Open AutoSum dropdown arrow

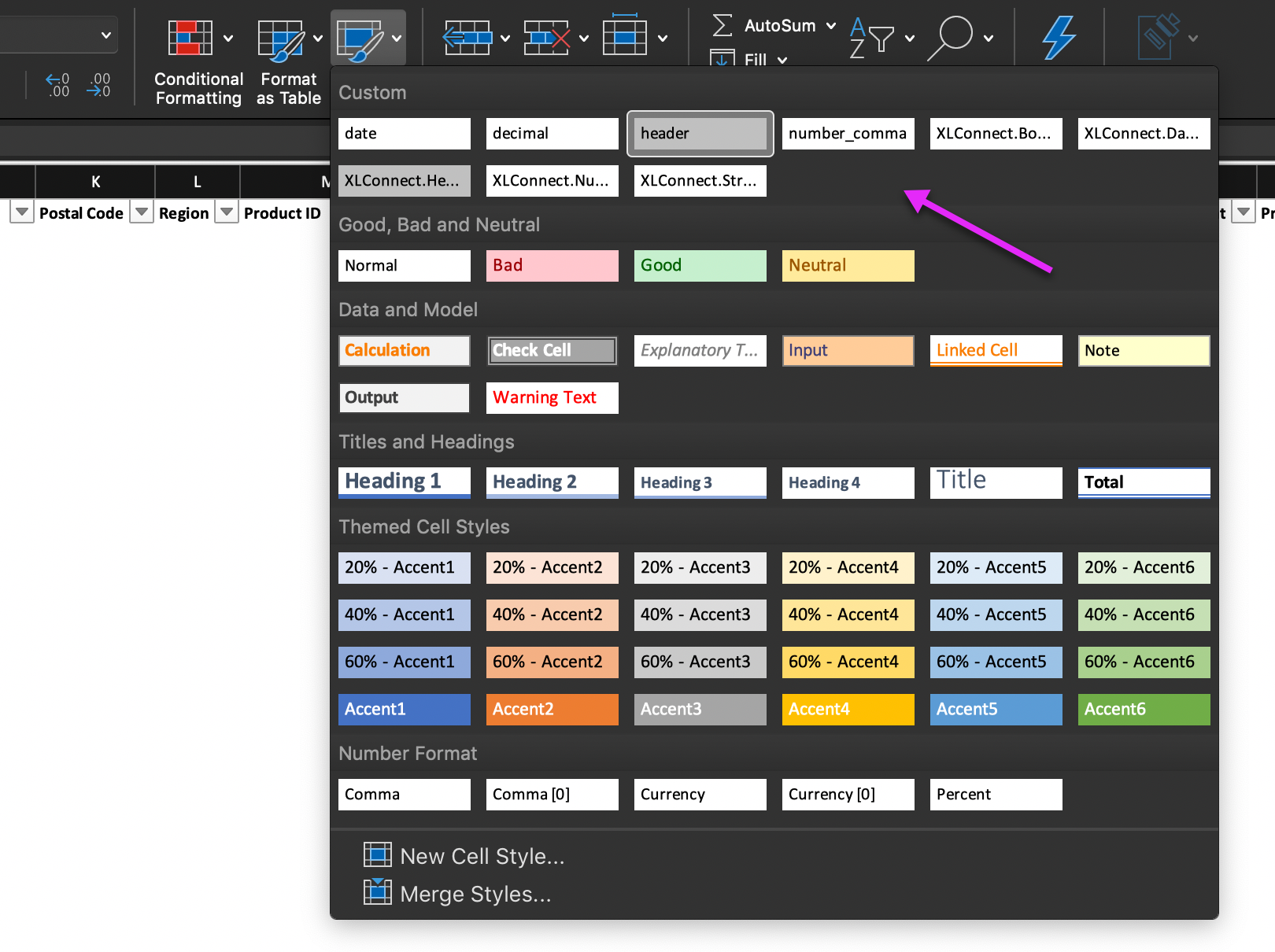click(x=831, y=26)
